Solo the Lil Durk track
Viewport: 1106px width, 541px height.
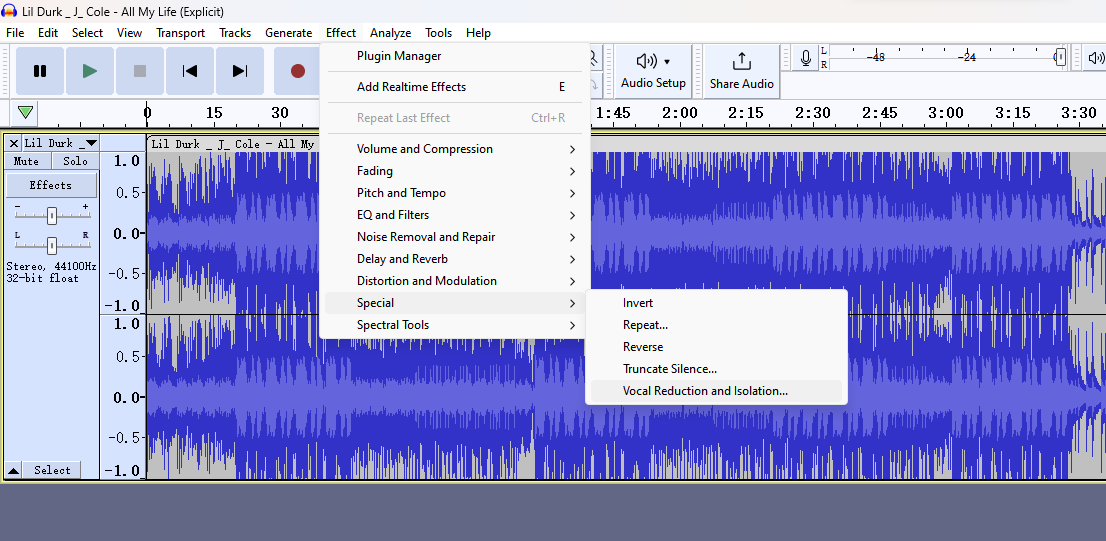[75, 162]
